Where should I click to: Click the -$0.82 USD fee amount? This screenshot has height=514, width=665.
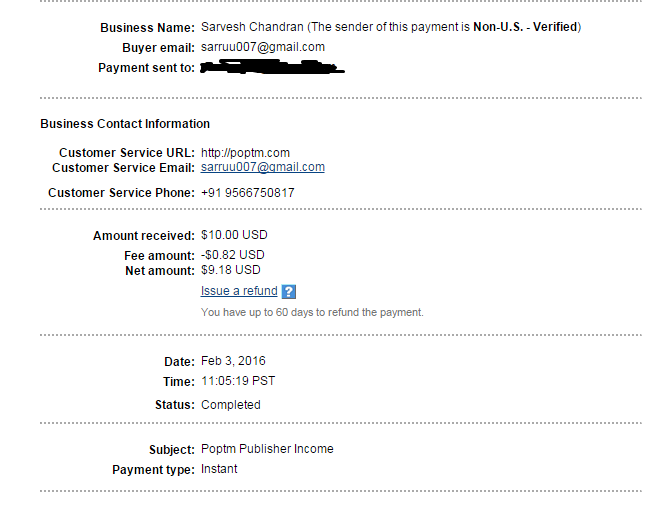[232, 255]
